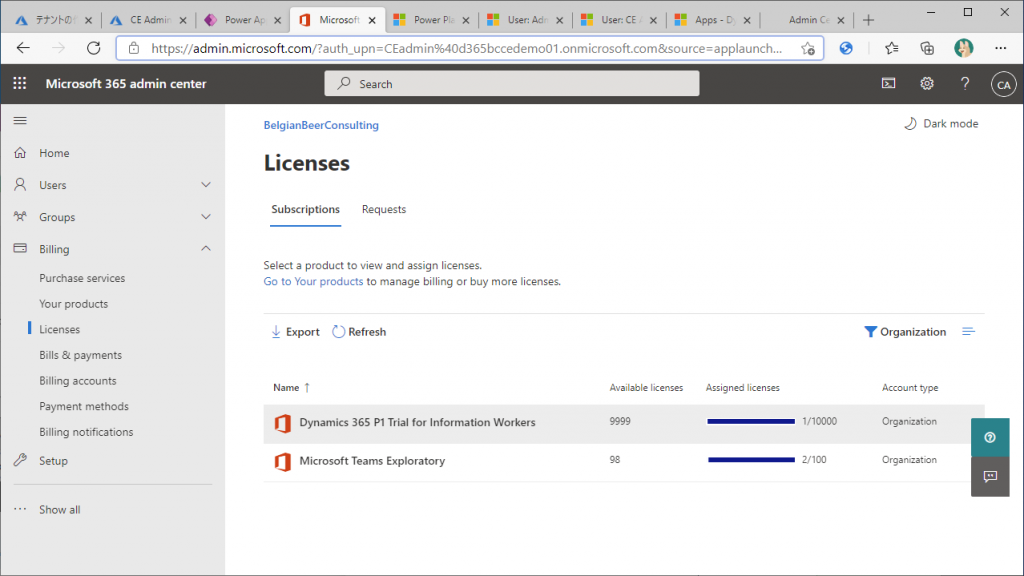
Task: Open Bills & payments in Billing menu
Action: click(x=80, y=355)
